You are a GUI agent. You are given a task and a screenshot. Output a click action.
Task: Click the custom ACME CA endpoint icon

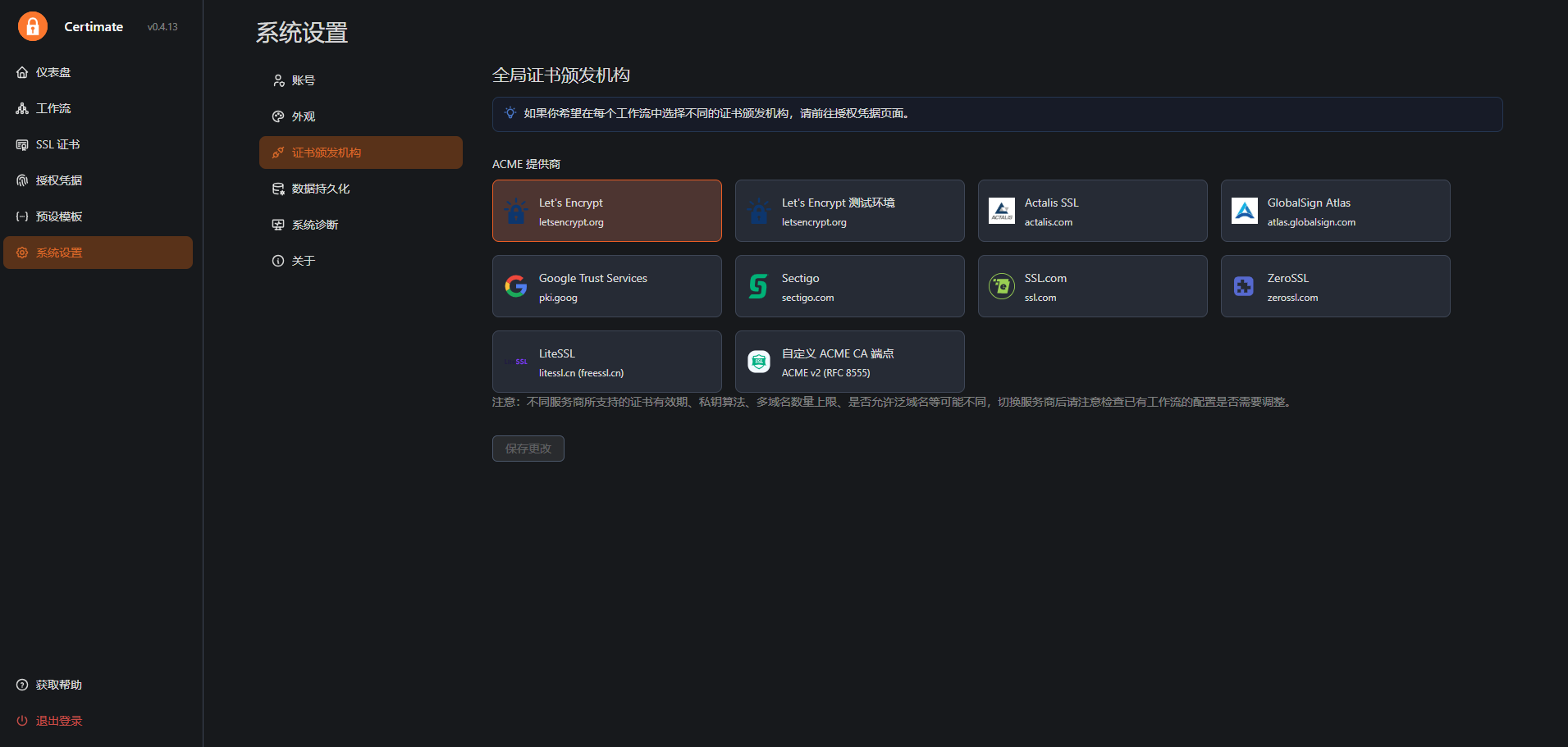[759, 362]
